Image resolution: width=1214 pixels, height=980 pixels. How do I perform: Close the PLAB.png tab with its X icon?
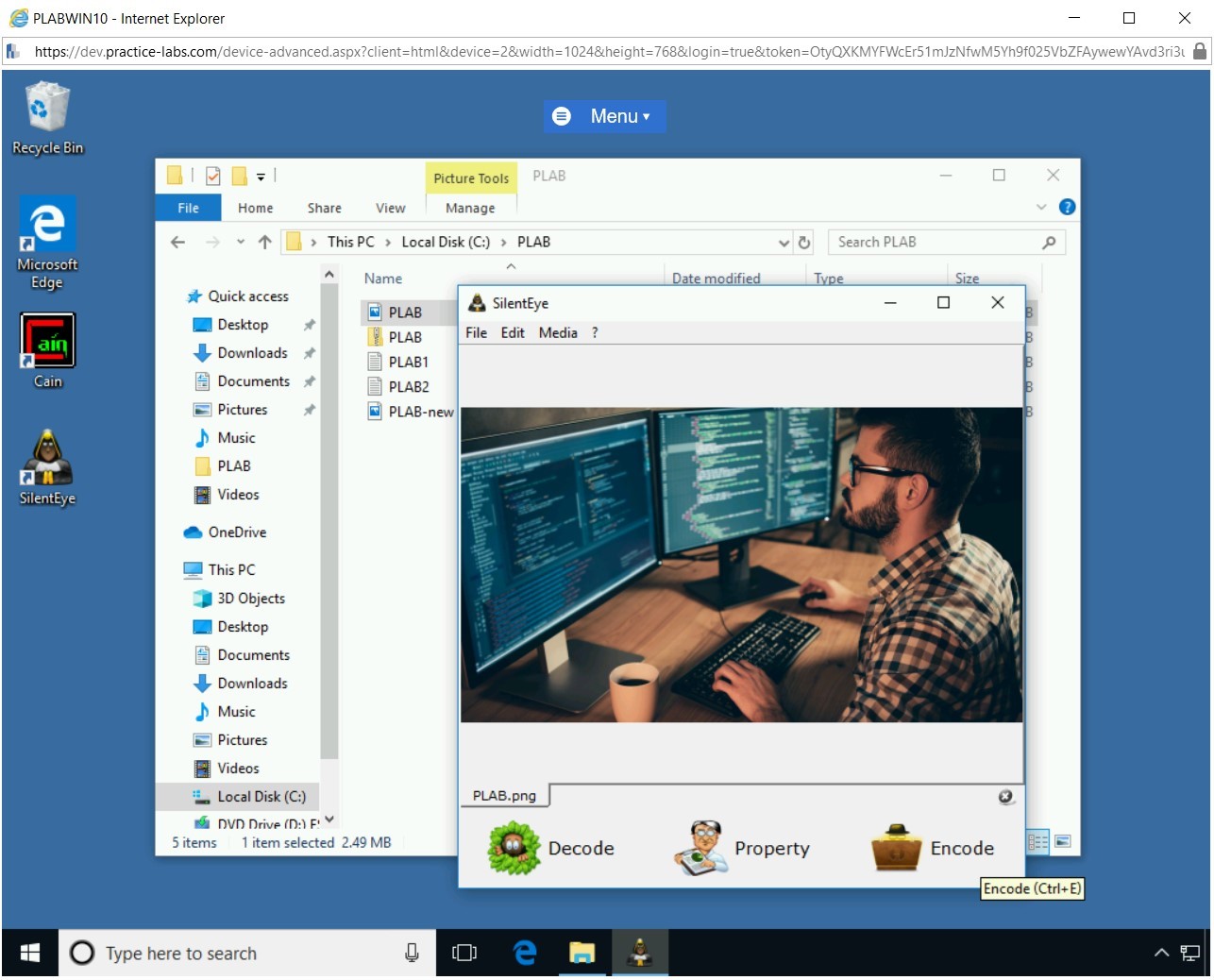pyautogui.click(x=1005, y=797)
